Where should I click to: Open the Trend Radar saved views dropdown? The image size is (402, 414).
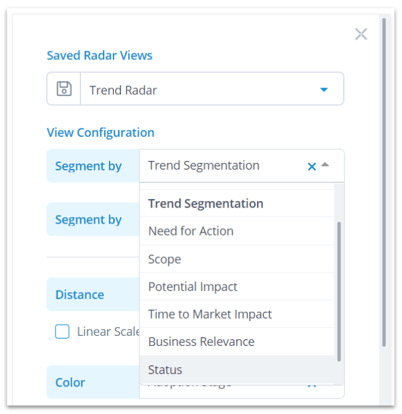(324, 89)
